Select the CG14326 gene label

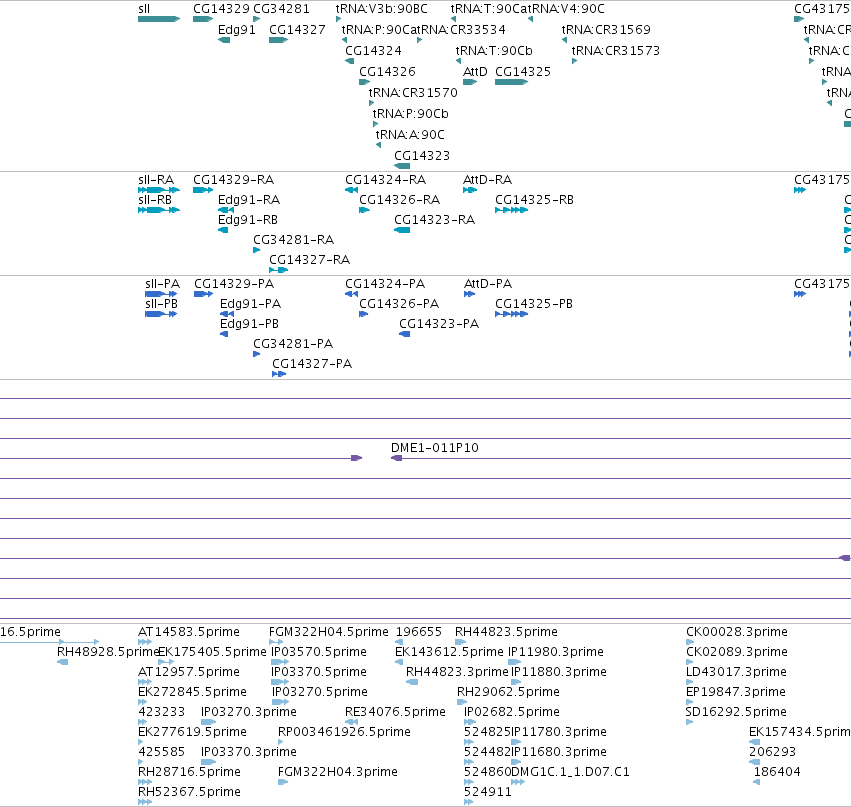tap(388, 72)
